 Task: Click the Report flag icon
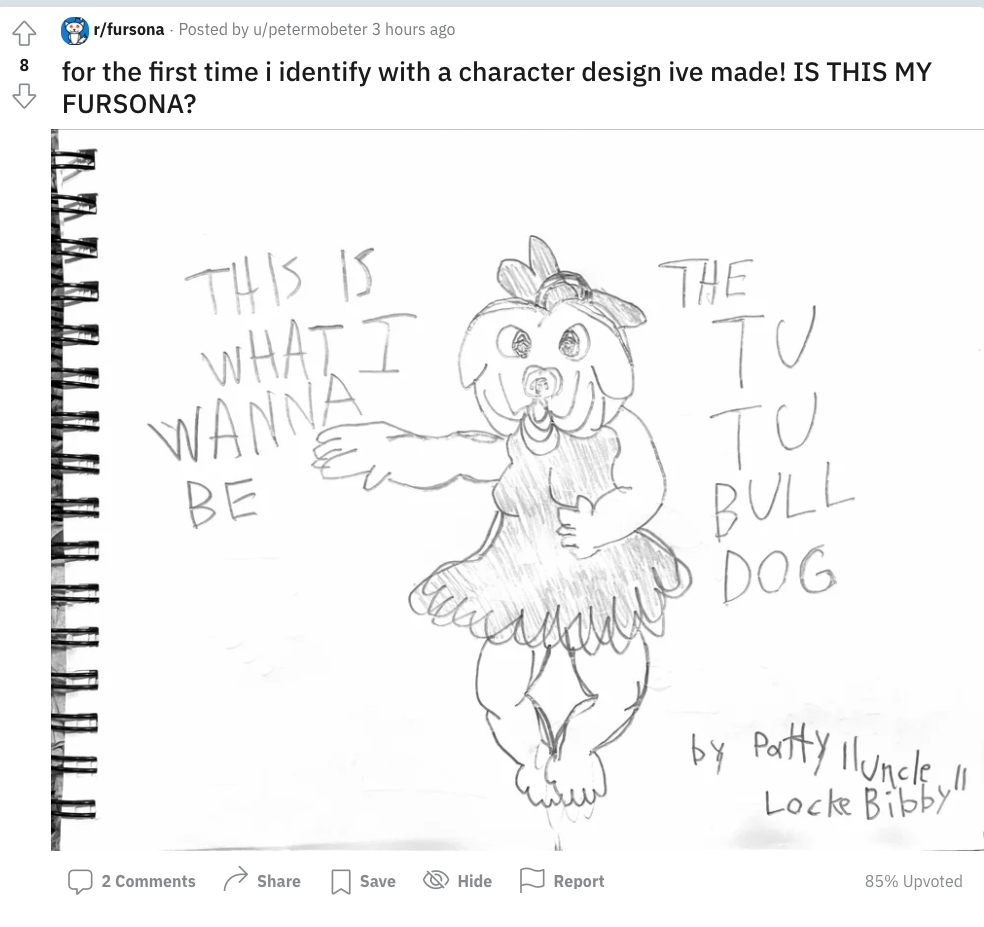coord(532,880)
